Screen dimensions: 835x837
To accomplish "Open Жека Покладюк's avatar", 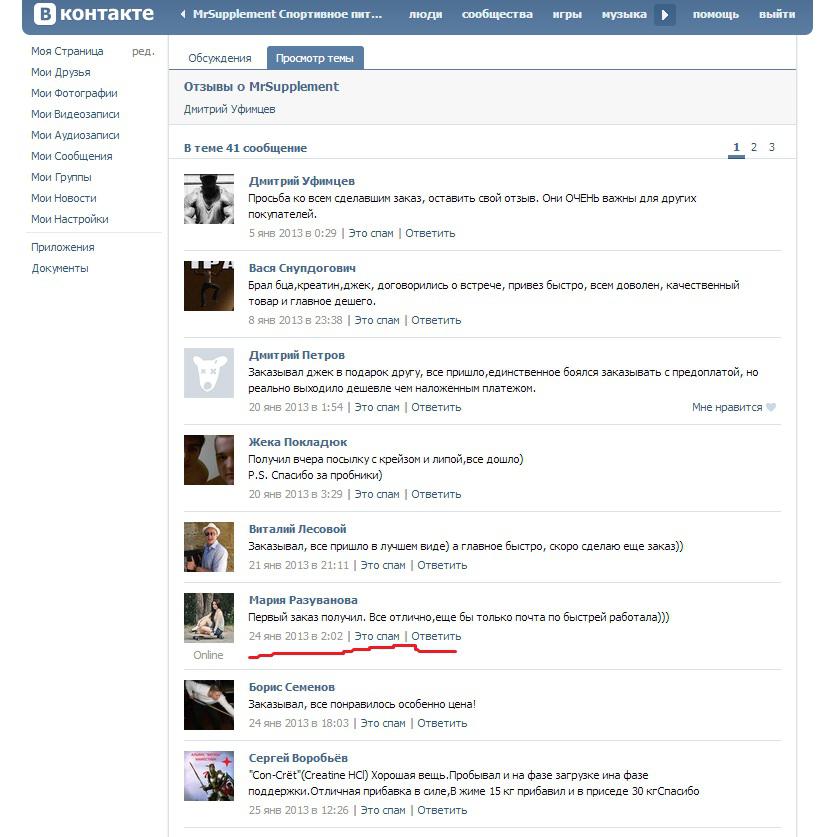I will (209, 460).
